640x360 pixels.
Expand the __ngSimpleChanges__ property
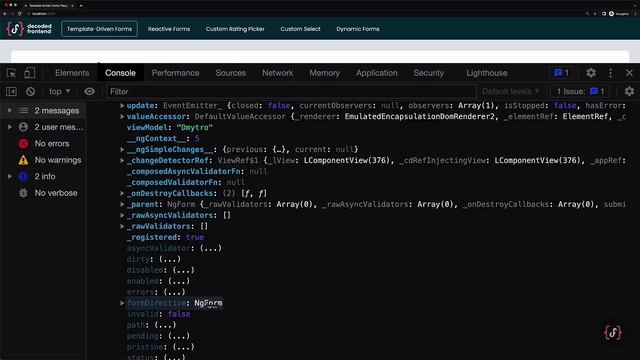pos(122,149)
